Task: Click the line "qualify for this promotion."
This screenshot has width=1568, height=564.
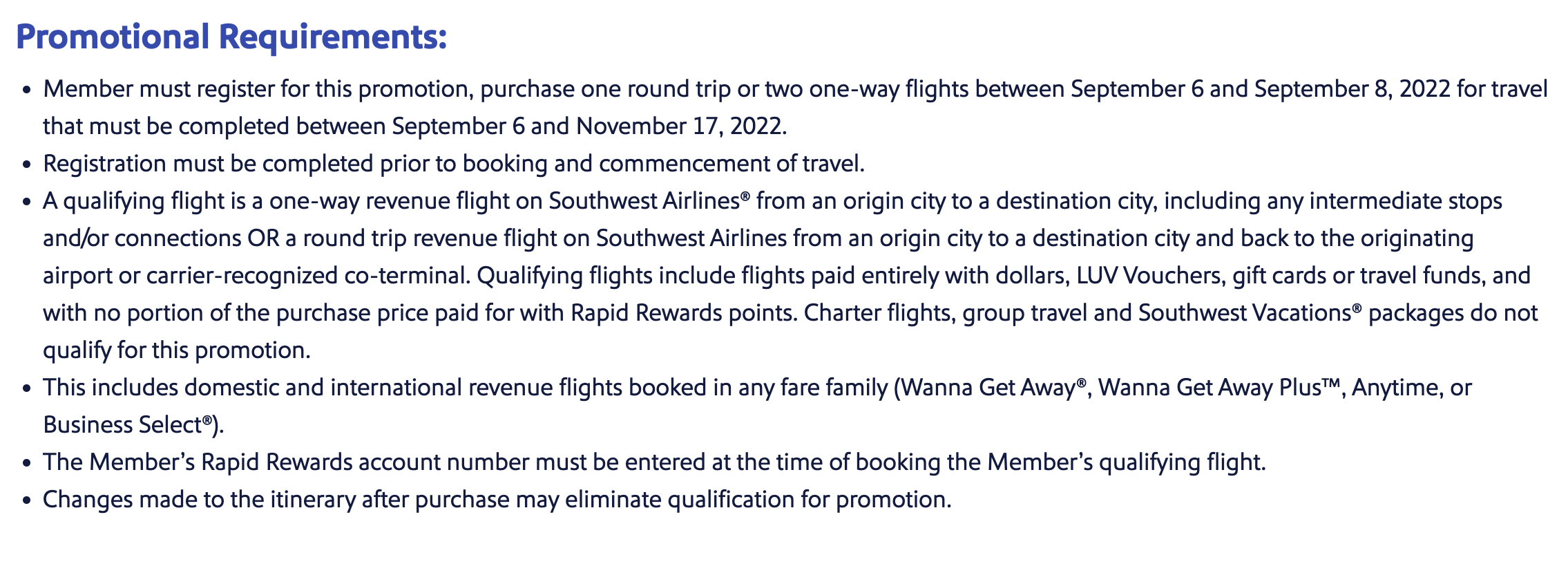Action: [x=177, y=350]
